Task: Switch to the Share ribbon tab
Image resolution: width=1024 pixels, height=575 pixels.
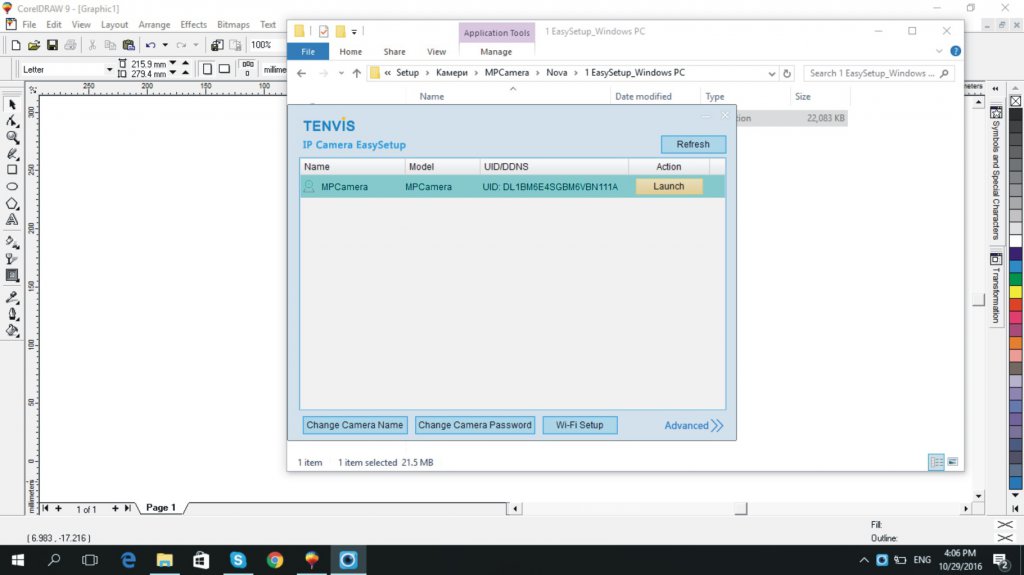Action: click(x=394, y=52)
